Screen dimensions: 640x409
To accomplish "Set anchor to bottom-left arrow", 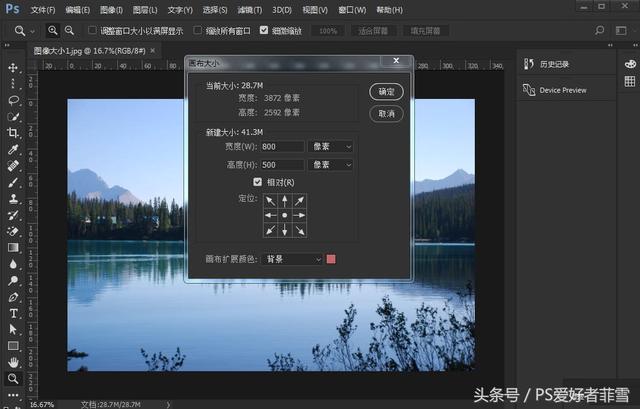I will tap(270, 230).
